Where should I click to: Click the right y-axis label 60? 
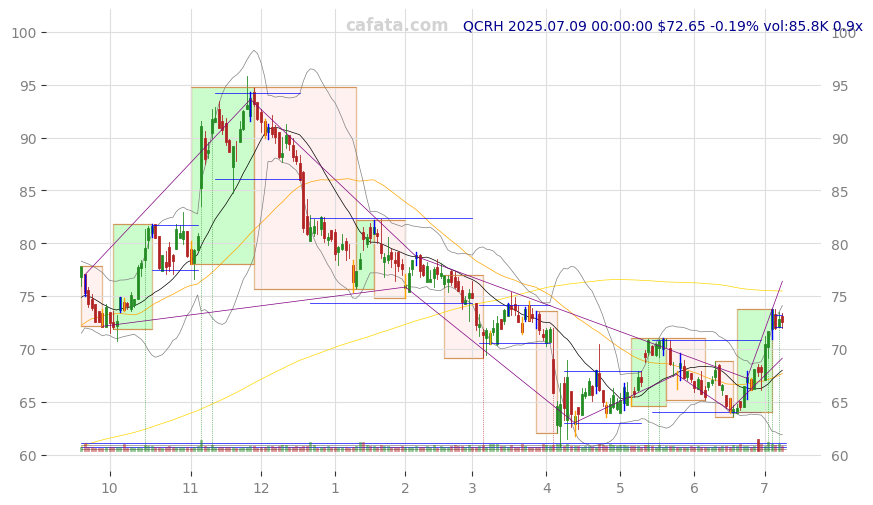point(840,456)
